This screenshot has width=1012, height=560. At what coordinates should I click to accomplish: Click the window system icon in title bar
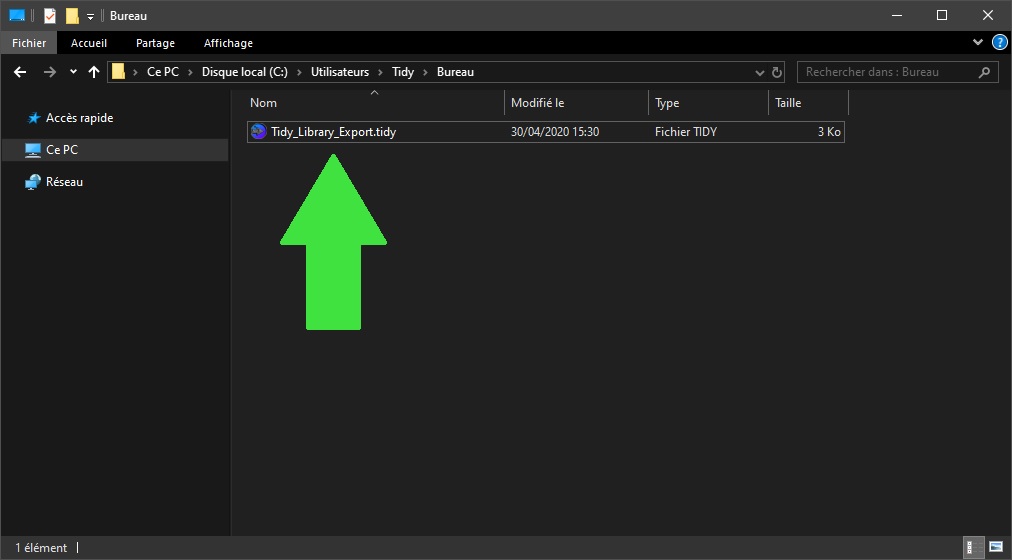17,15
